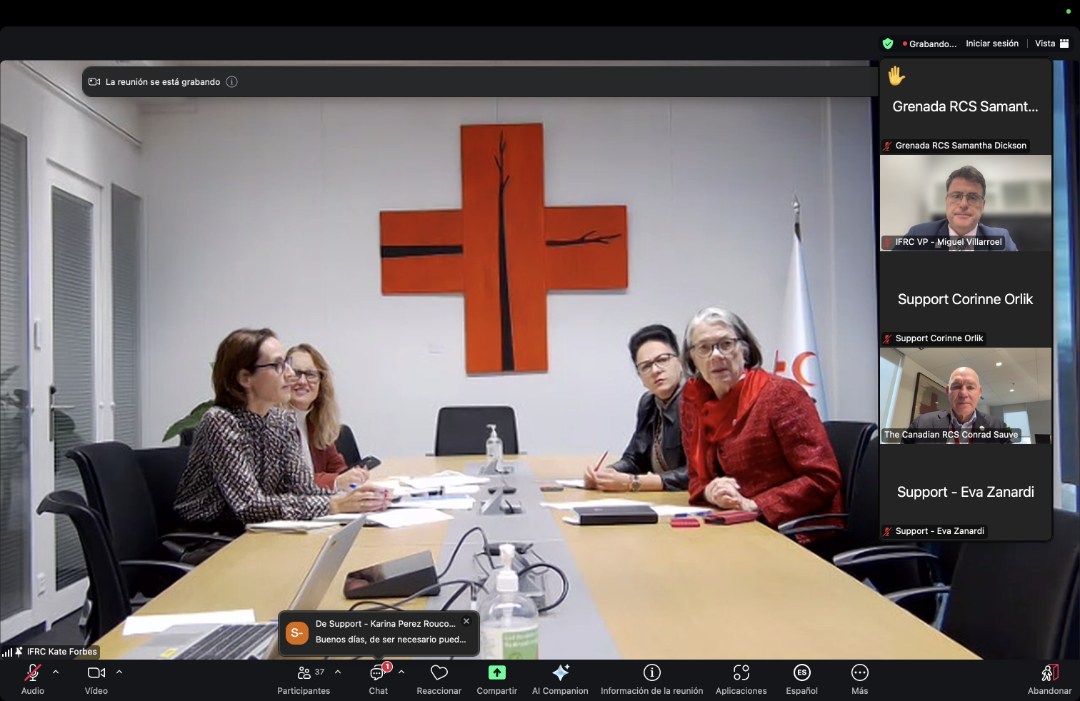The height and width of the screenshot is (701, 1080).
Task: Open the Participantes panel
Action: click(x=304, y=678)
